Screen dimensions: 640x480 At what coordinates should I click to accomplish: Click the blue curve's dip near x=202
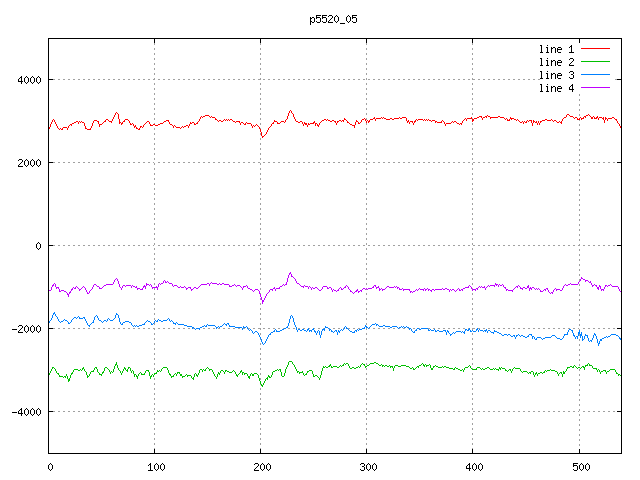tap(263, 344)
